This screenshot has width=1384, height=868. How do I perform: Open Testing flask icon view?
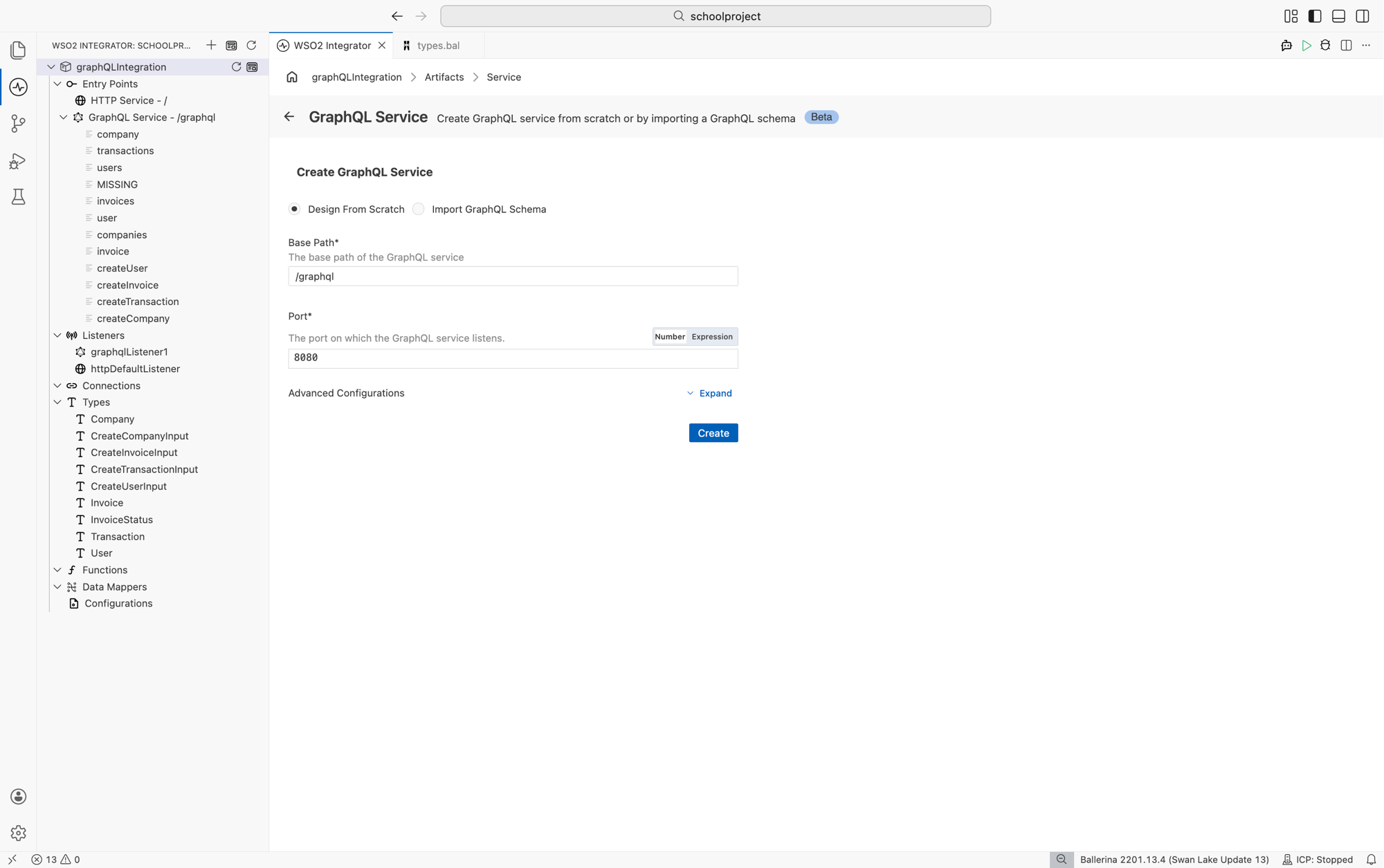[18, 197]
